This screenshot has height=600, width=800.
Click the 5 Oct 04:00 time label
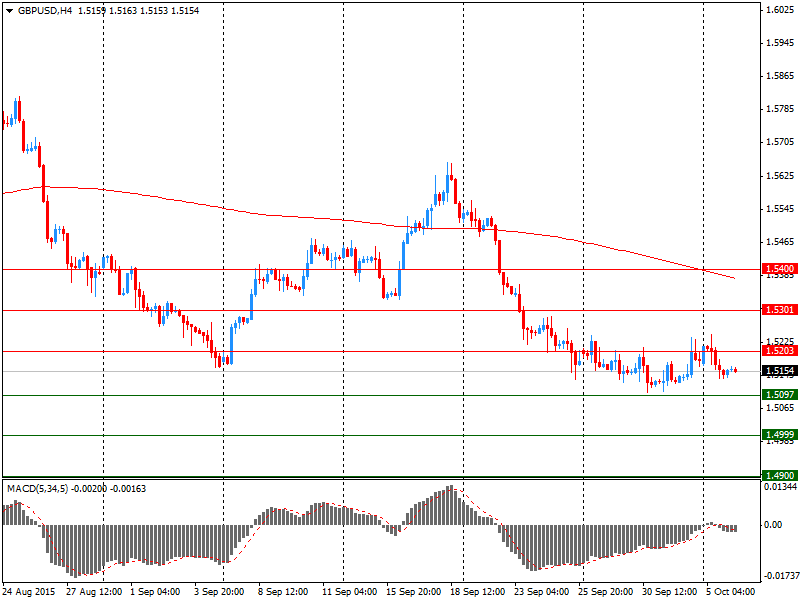730,592
